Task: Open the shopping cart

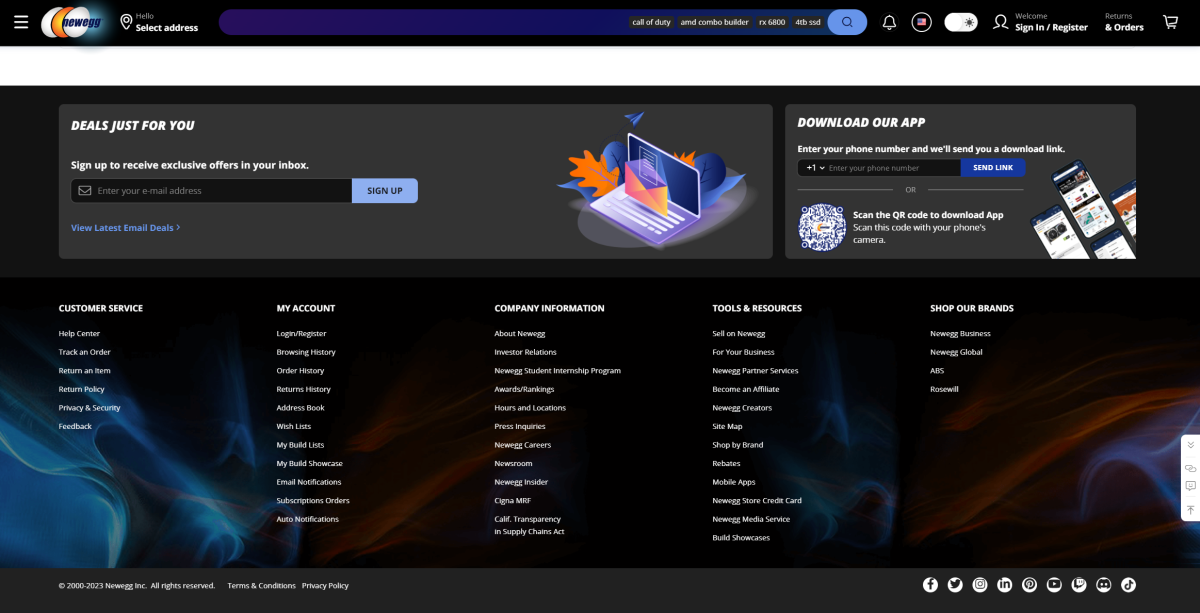Action: (x=1170, y=22)
